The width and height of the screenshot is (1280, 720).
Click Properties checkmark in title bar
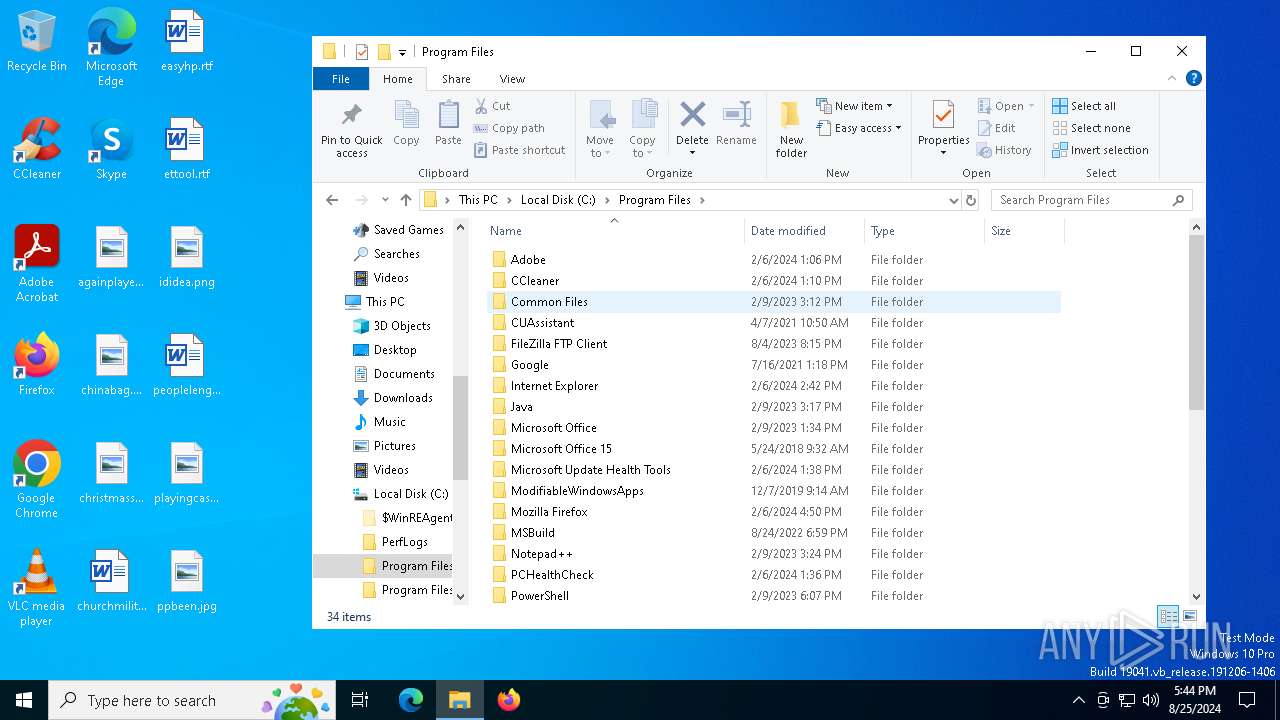(362, 52)
